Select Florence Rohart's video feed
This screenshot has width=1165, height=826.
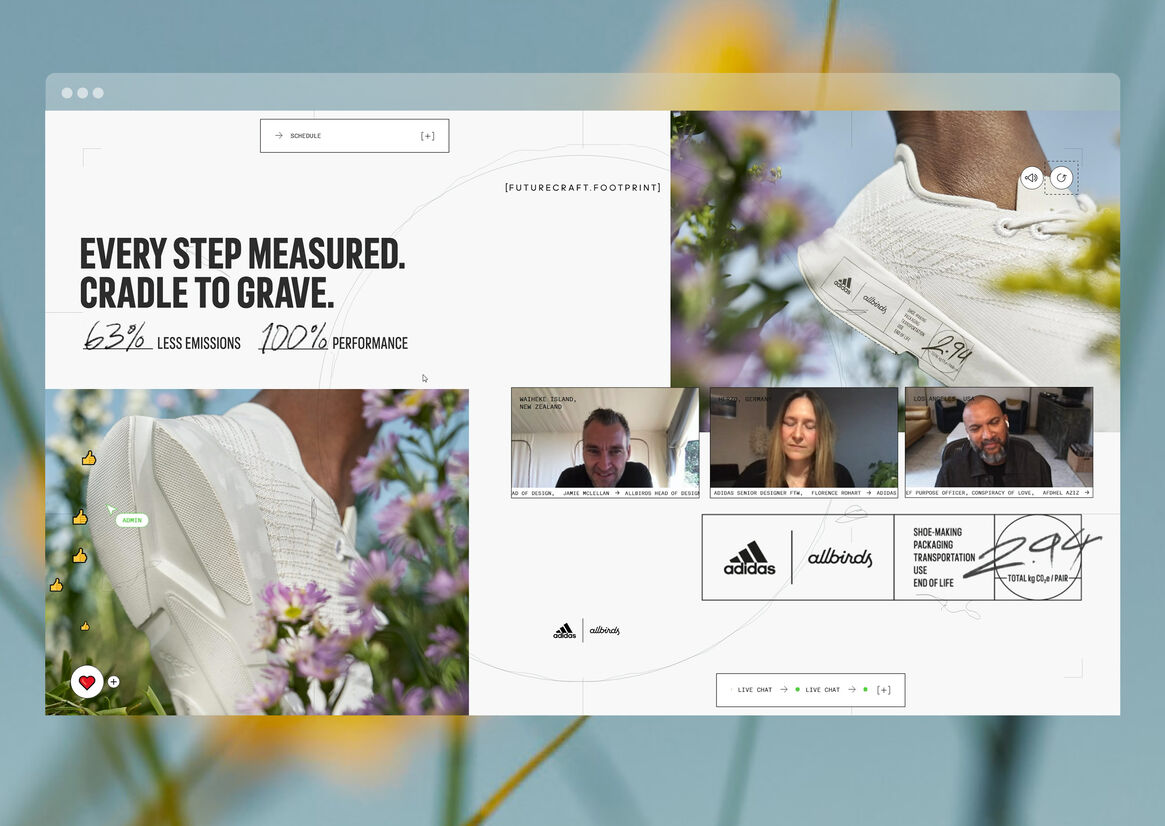click(803, 438)
